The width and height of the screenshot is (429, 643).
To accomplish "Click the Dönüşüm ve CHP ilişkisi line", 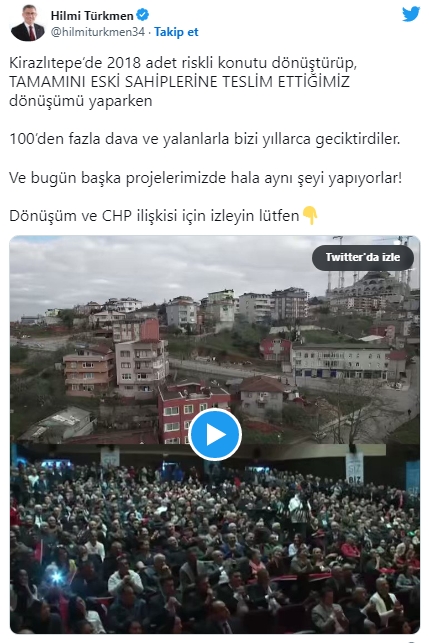I will (x=154, y=215).
